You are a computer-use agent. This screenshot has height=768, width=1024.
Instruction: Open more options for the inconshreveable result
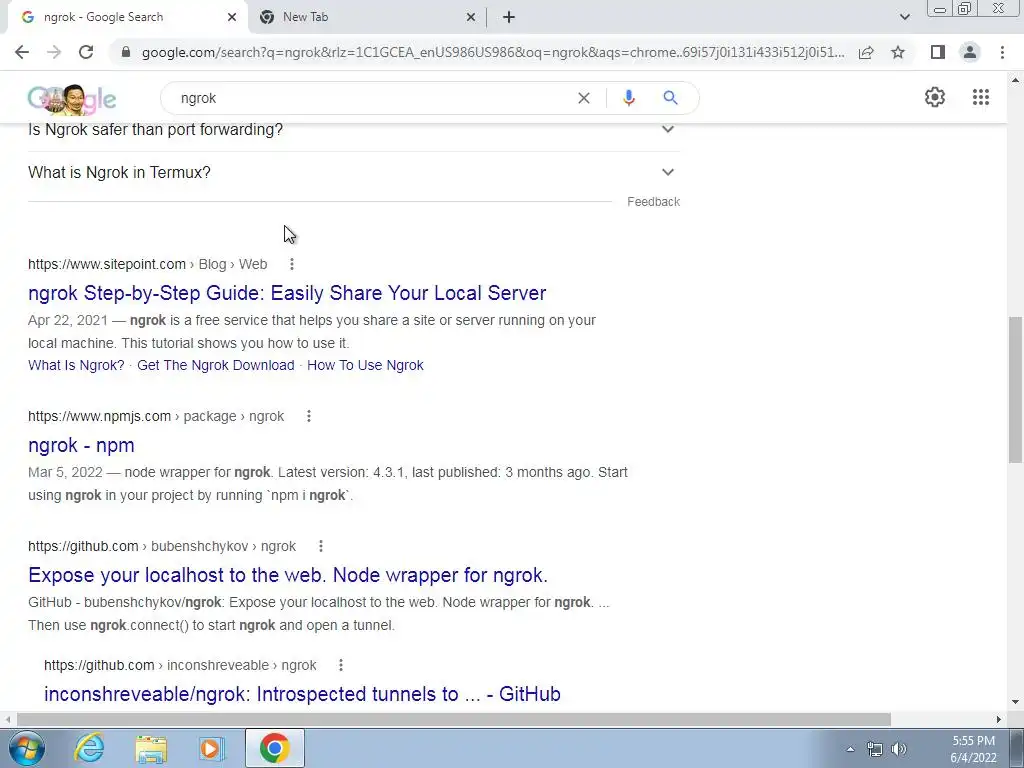[341, 665]
